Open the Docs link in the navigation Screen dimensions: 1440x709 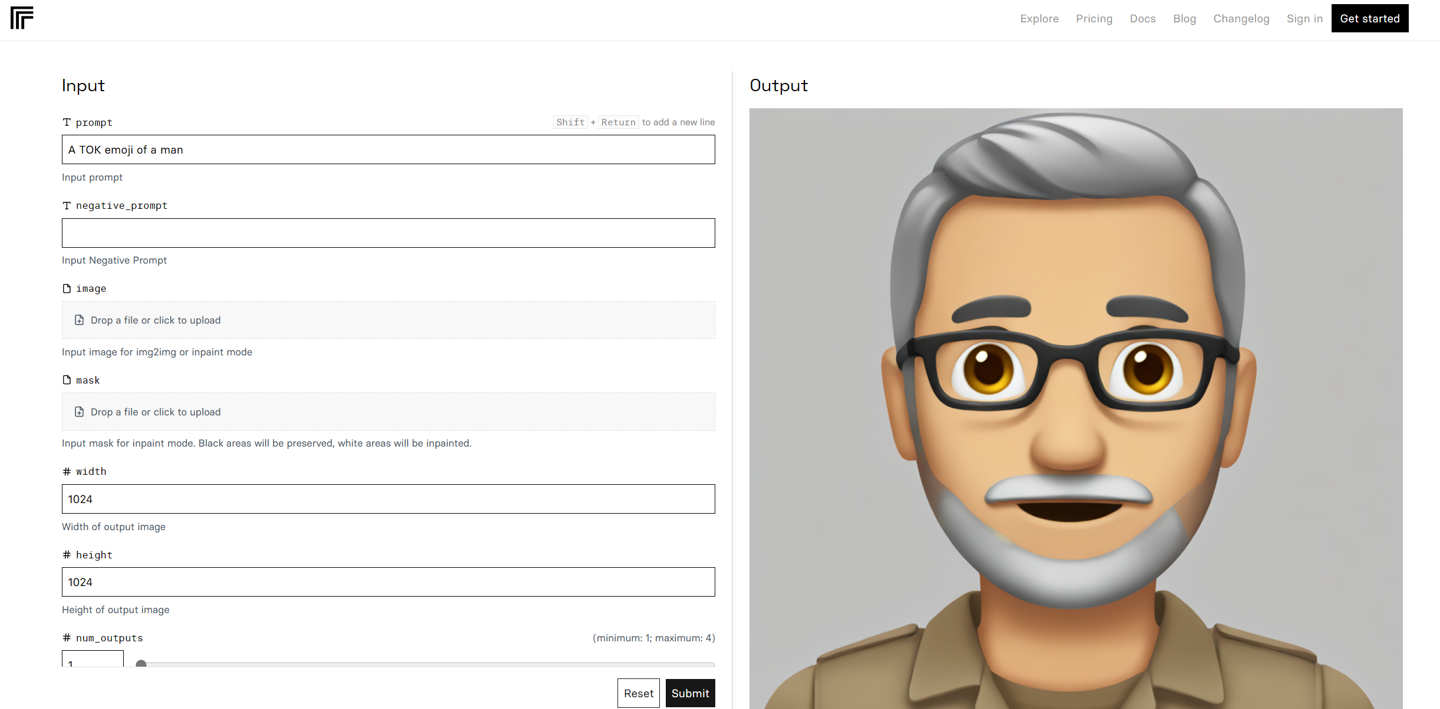tap(1142, 19)
